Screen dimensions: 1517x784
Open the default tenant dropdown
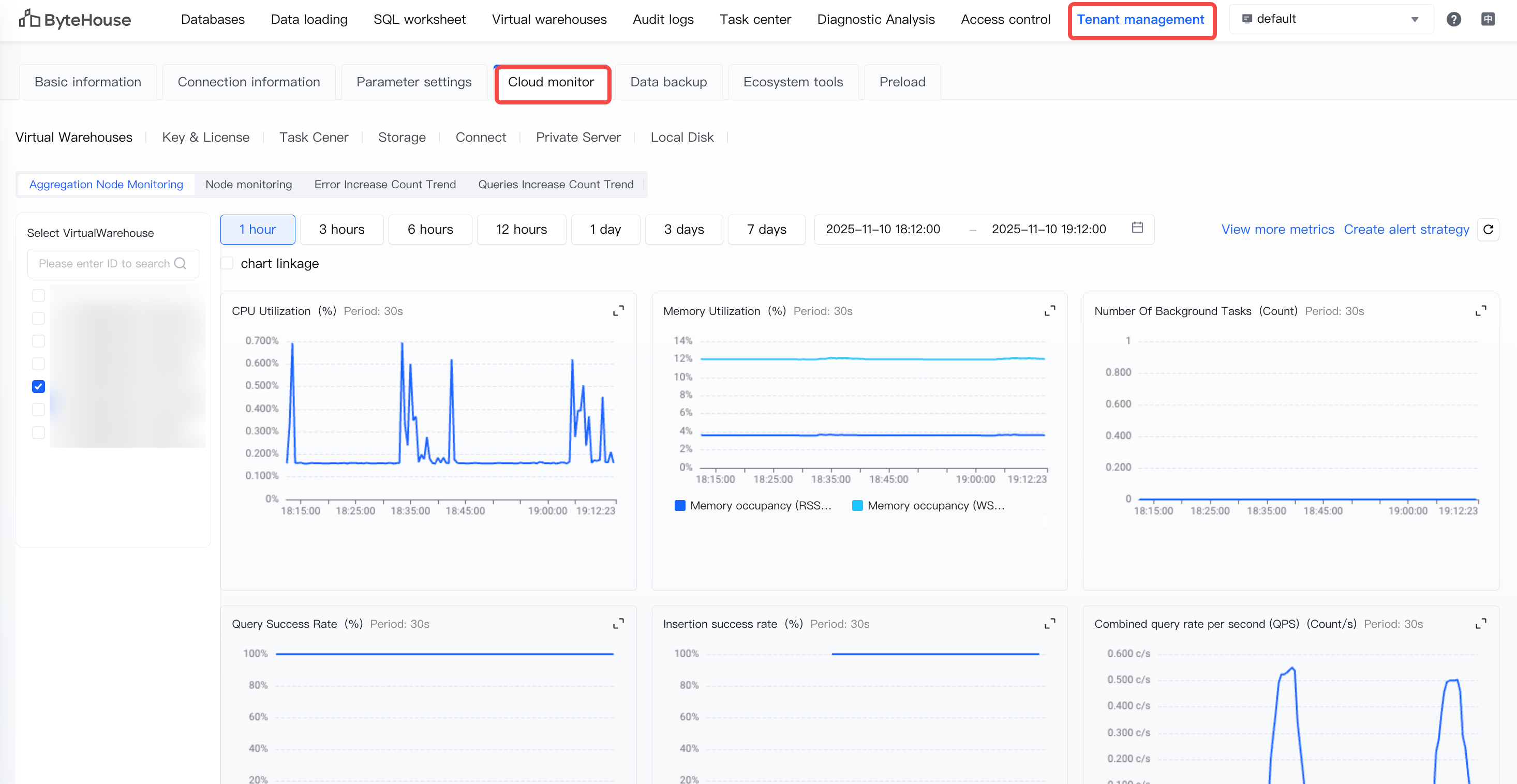1331,20
